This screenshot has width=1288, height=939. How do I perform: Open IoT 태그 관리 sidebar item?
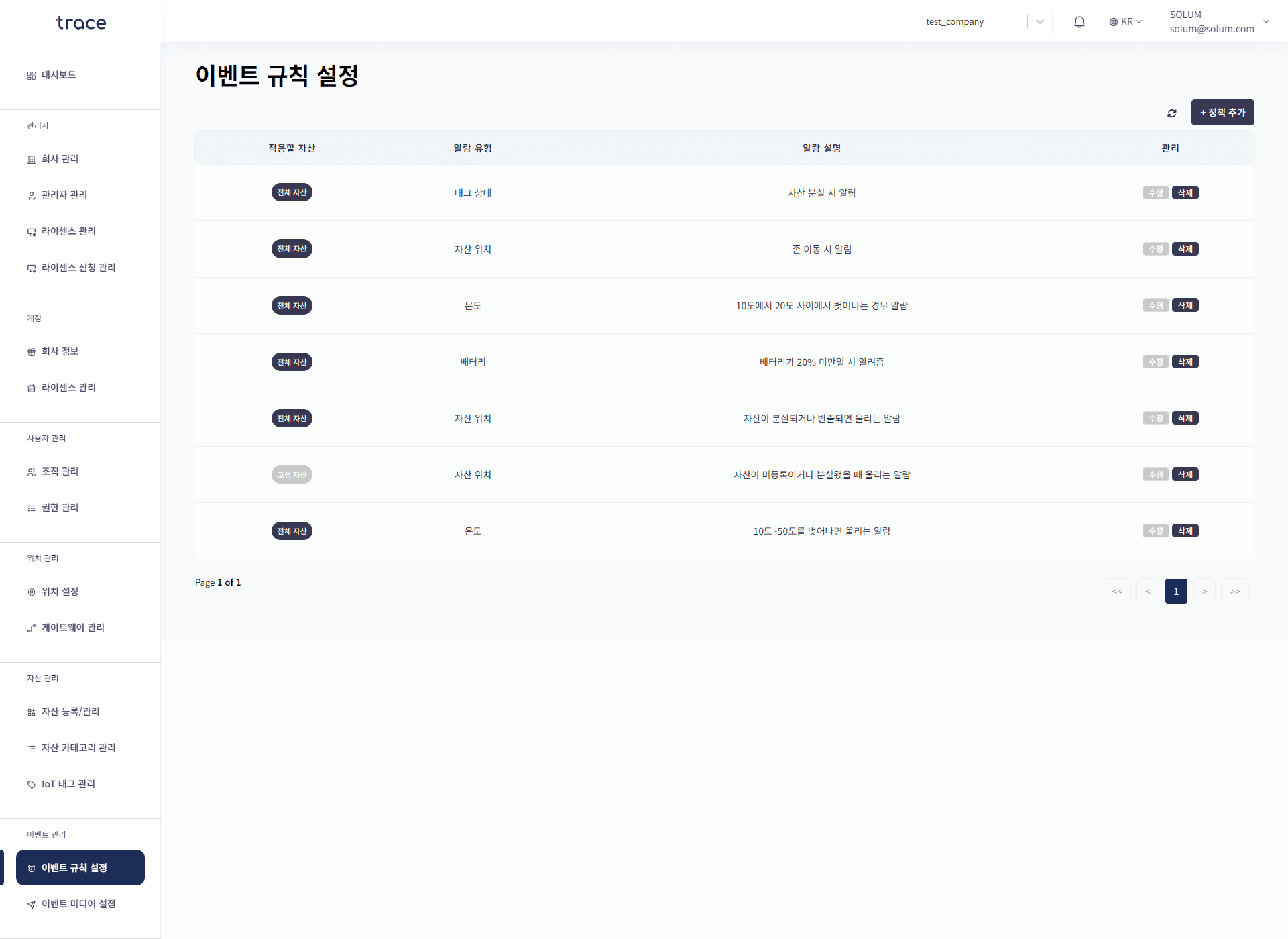[68, 784]
